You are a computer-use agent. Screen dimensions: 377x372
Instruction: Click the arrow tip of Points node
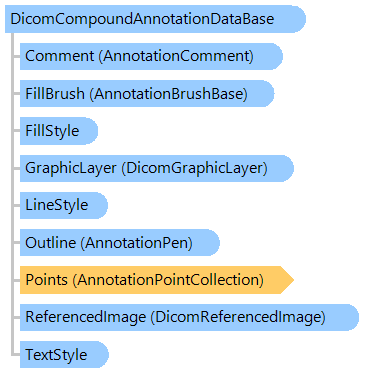(x=287, y=280)
